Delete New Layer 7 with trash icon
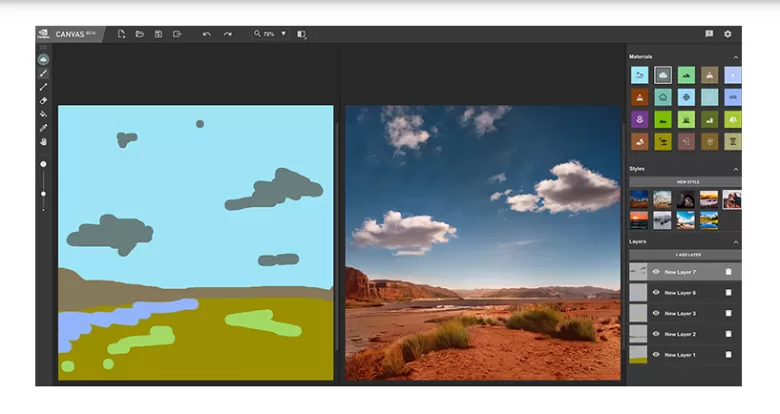This screenshot has height=414, width=780. (x=728, y=272)
